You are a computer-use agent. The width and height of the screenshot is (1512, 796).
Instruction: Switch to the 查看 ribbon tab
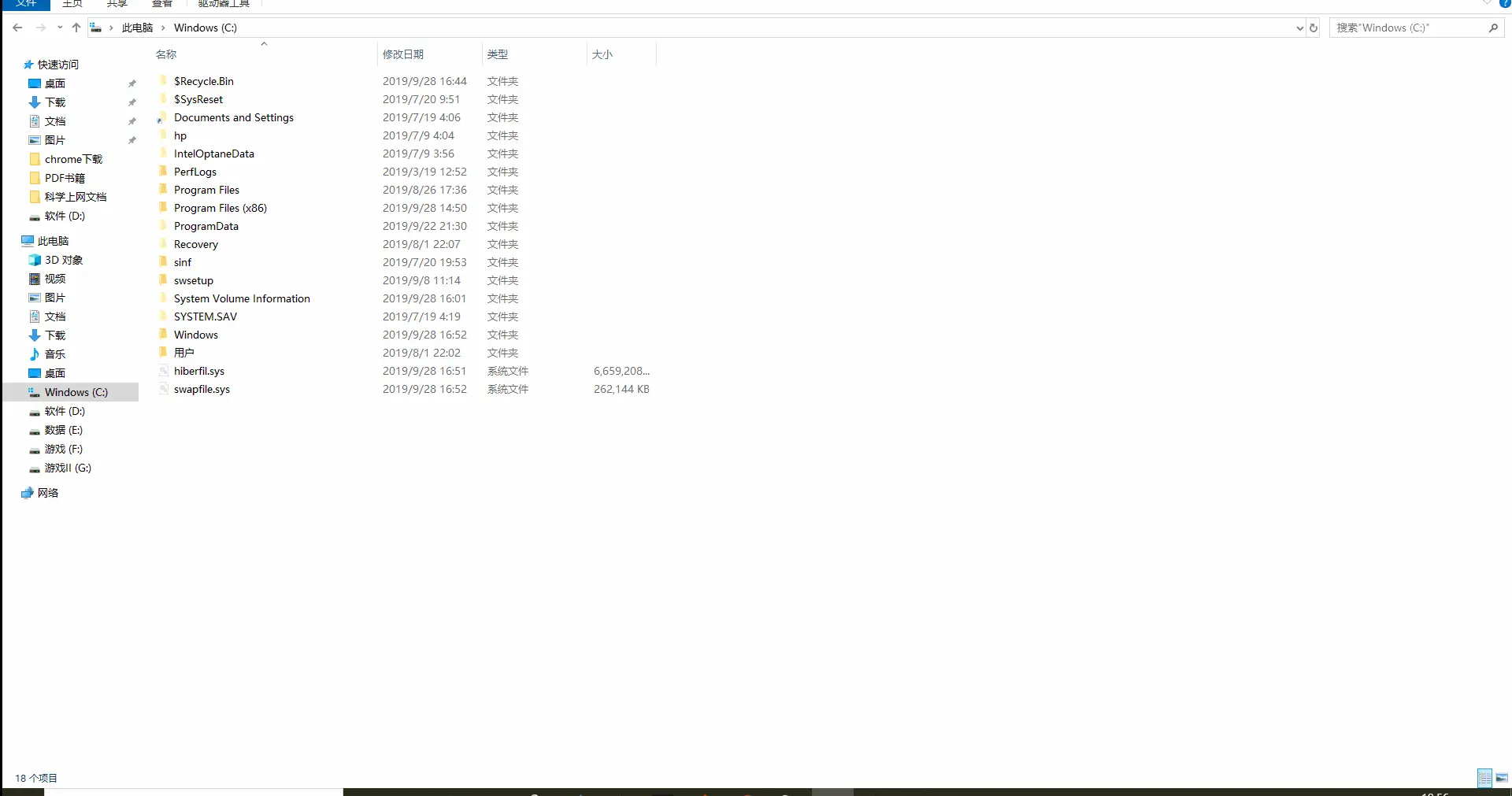pos(161,4)
